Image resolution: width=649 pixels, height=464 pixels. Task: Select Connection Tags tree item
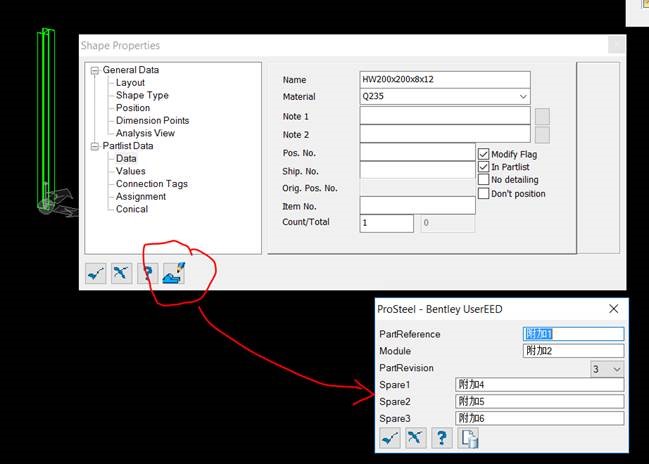pos(151,184)
